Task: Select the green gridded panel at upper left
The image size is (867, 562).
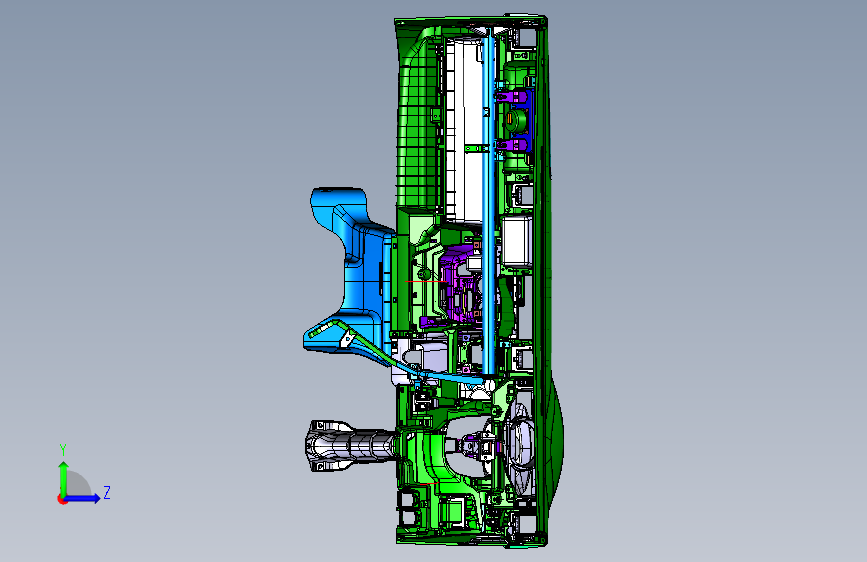Action: tap(419, 124)
